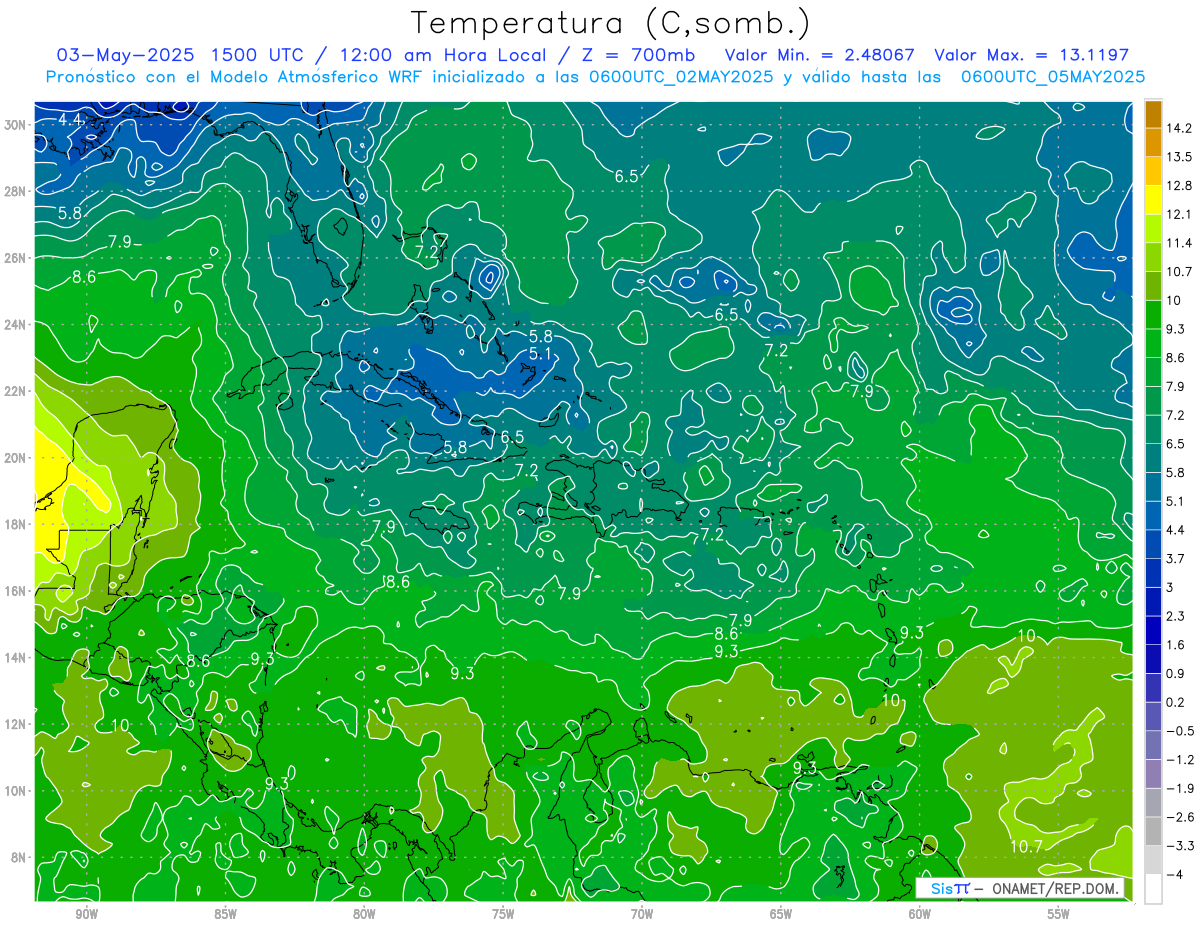Click the -3.3 value on the color scale
Image resolution: width=1200 pixels, height=927 pixels.
pyautogui.click(x=1180, y=846)
